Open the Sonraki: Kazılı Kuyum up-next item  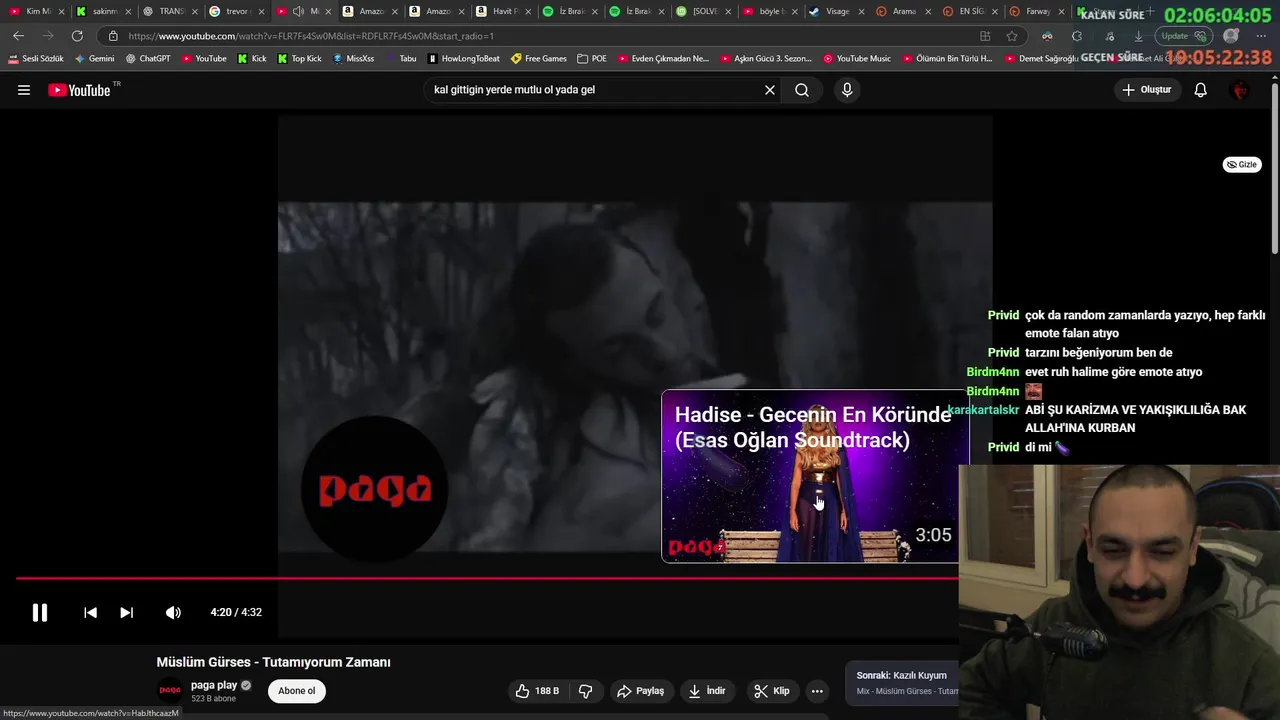pos(902,683)
